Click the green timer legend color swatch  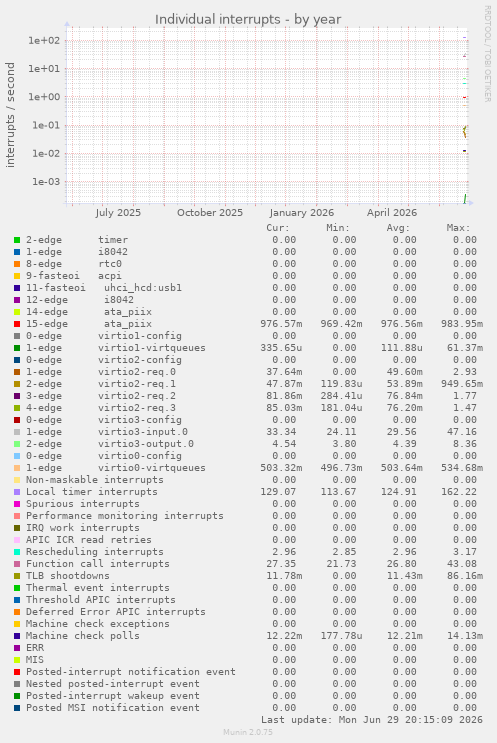17,240
